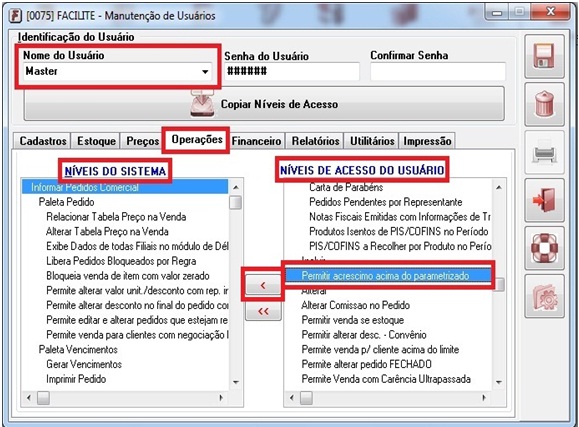Select Paleta Pedido tree node
579x427 pixels.
pos(66,202)
